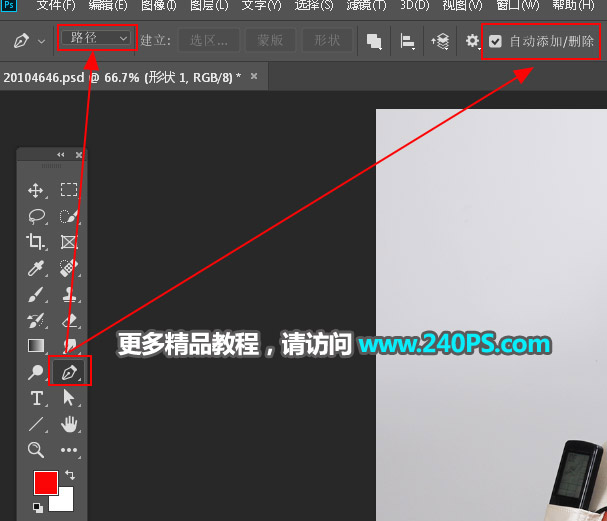This screenshot has height=521, width=607.
Task: Open the pen tool preset picker arrow
Action: 41,41
